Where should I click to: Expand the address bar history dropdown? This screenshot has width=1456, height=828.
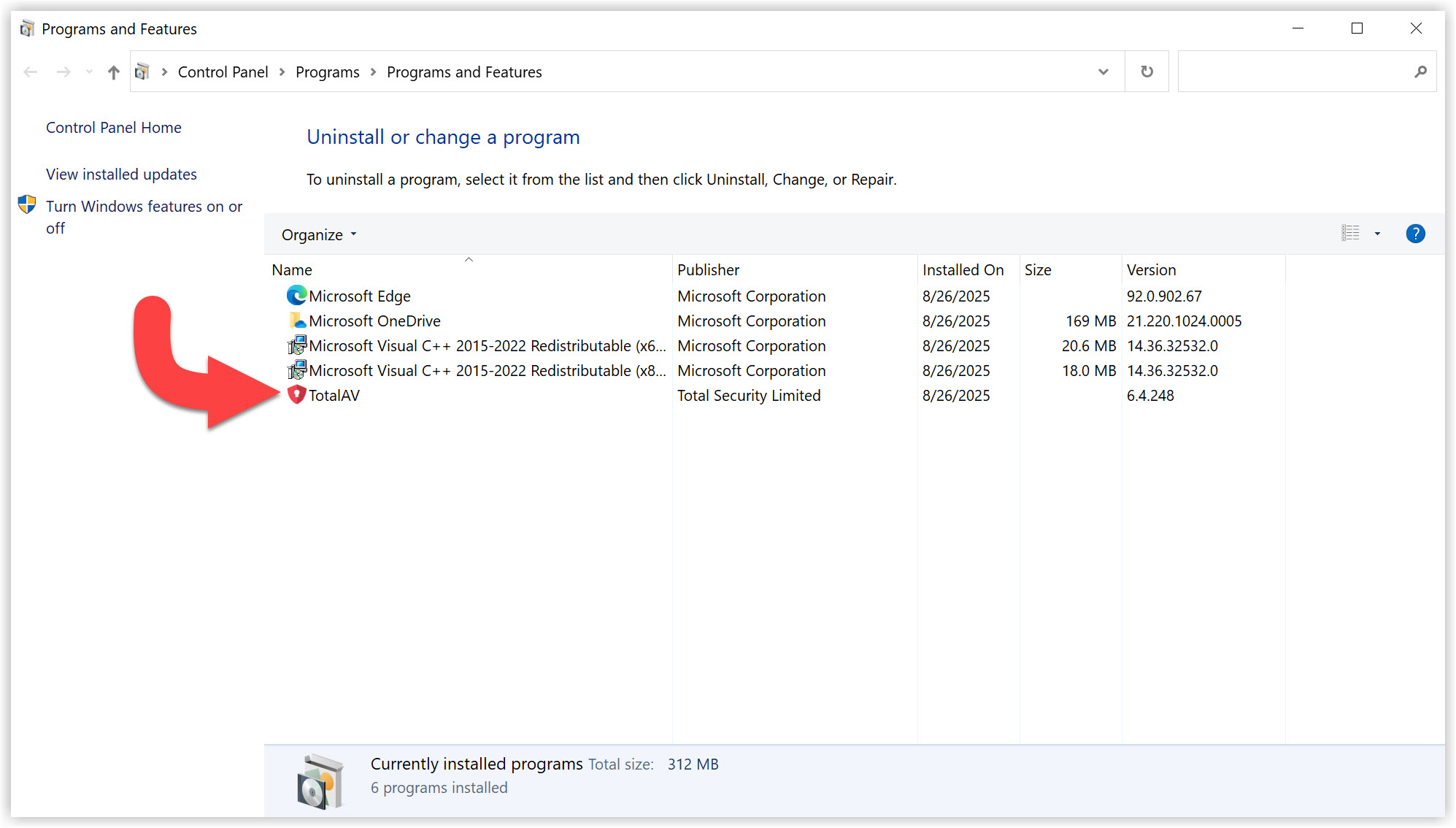pos(1103,72)
